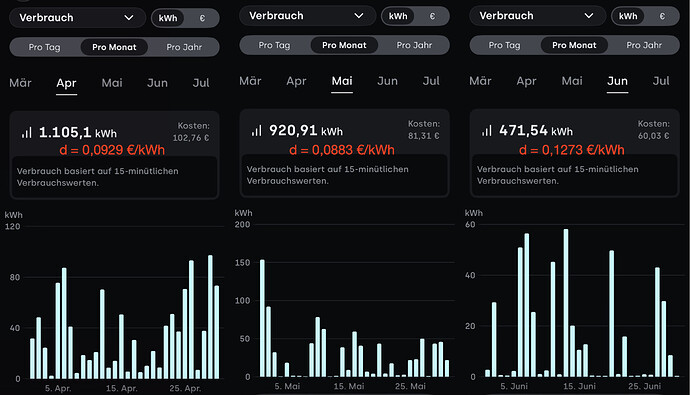Screen dimensions: 690x395
Task: Select kWh unit in the Juni panel
Action: point(628,16)
